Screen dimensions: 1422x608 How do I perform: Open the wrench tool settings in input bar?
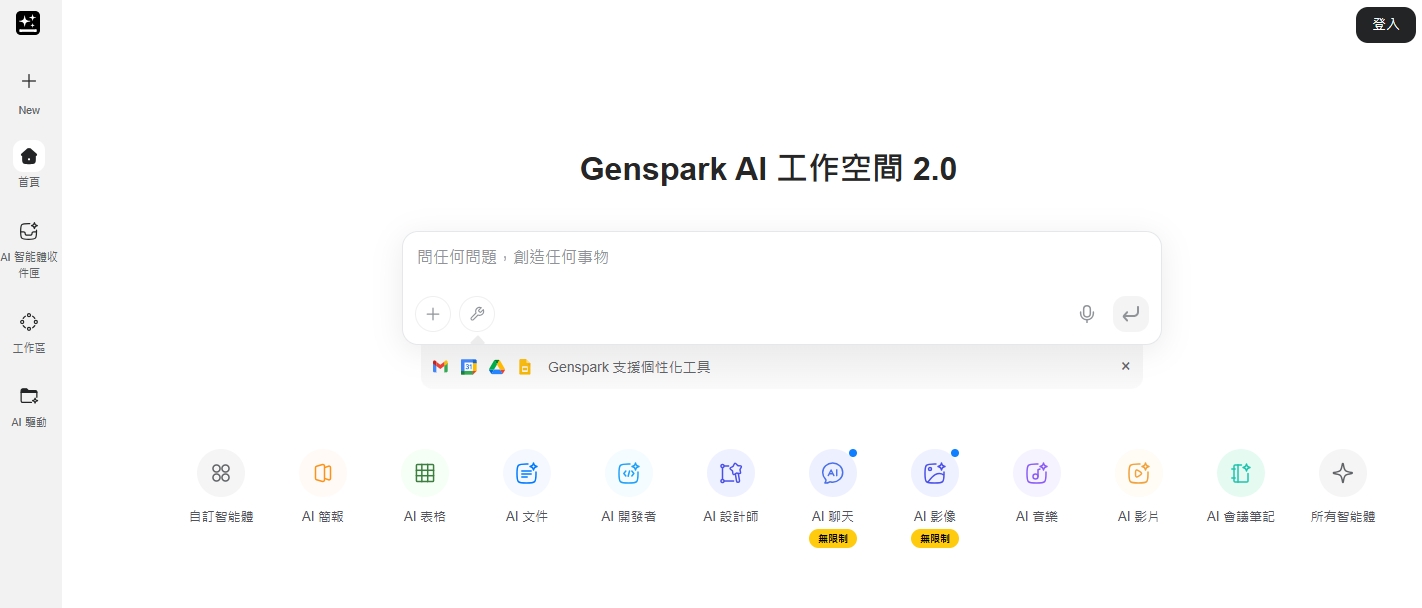(477, 314)
